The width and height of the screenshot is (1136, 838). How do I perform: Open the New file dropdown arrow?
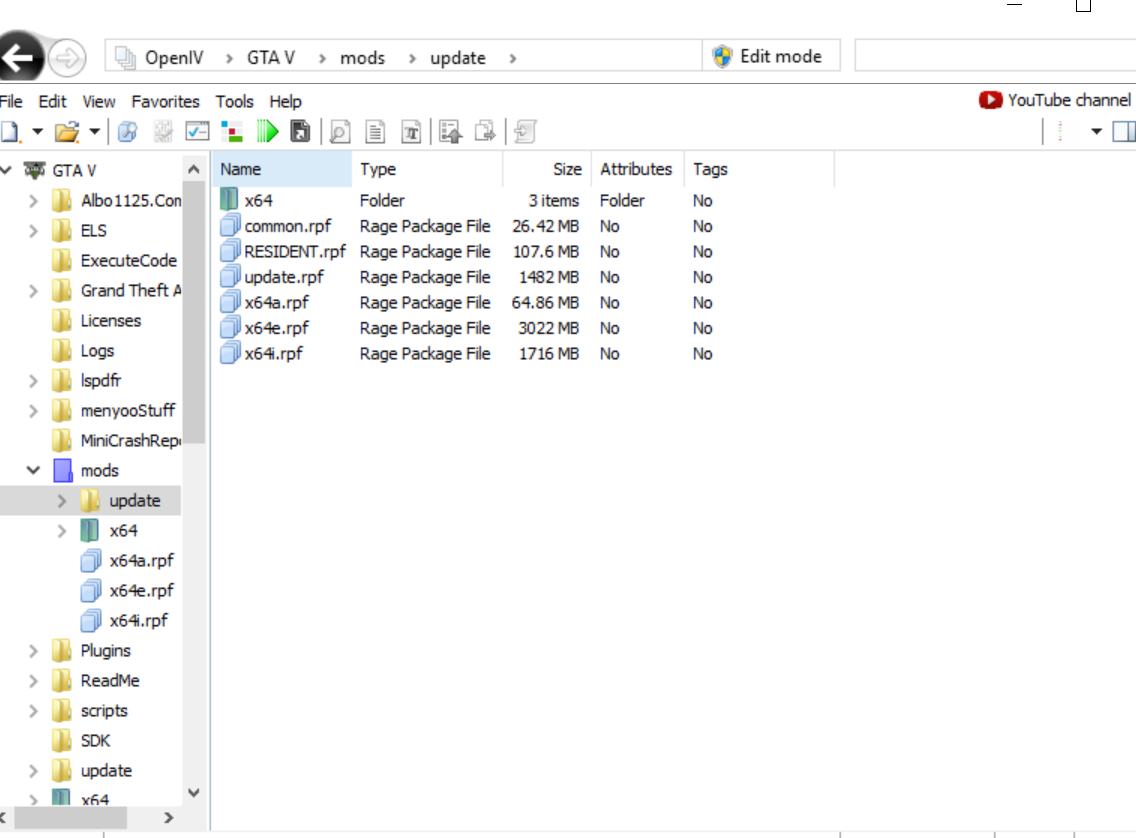tap(37, 132)
